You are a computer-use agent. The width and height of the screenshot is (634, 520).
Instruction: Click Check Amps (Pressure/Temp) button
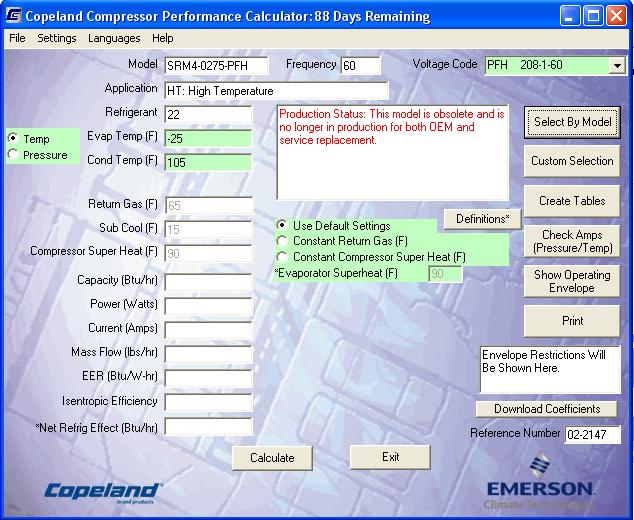coord(572,241)
